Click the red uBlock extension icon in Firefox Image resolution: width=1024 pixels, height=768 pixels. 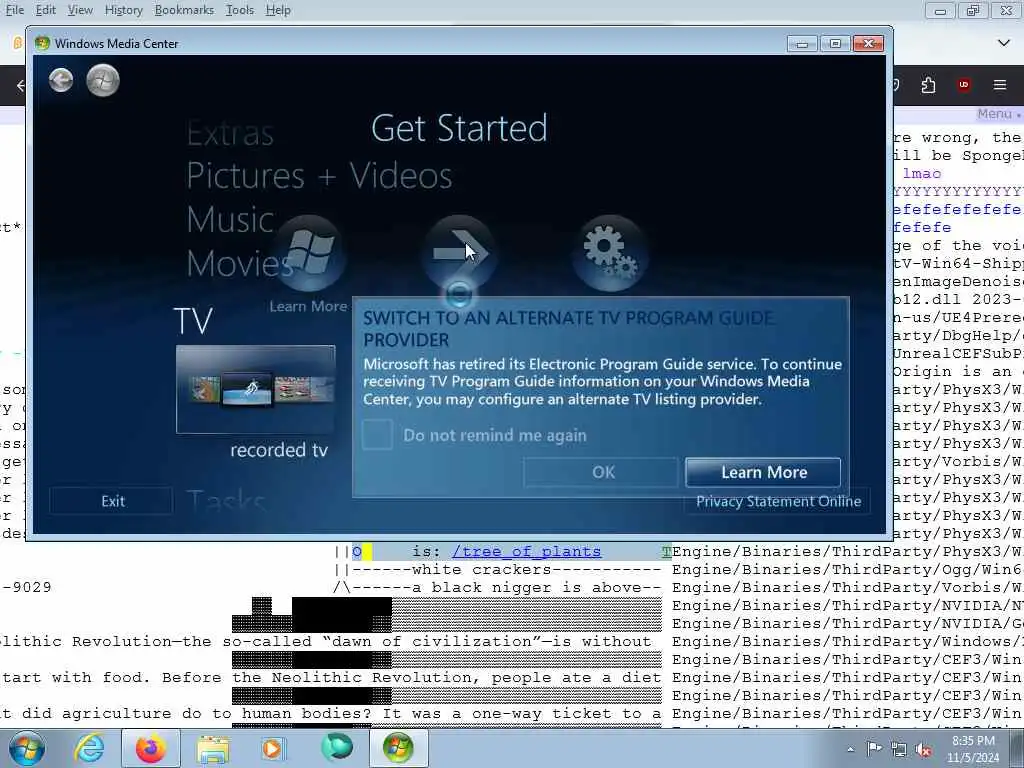964,85
